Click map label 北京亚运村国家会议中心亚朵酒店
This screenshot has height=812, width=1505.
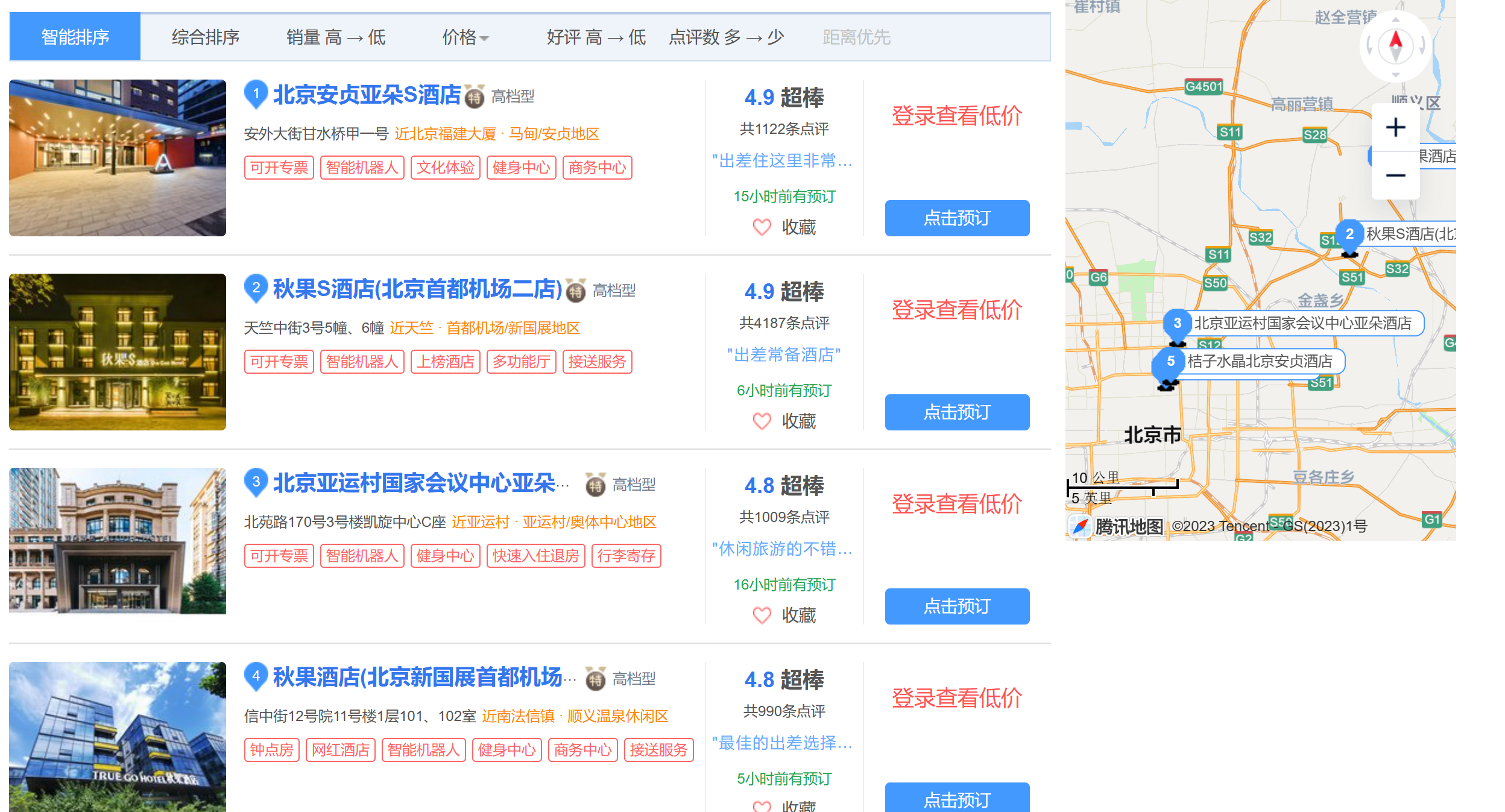[1303, 323]
